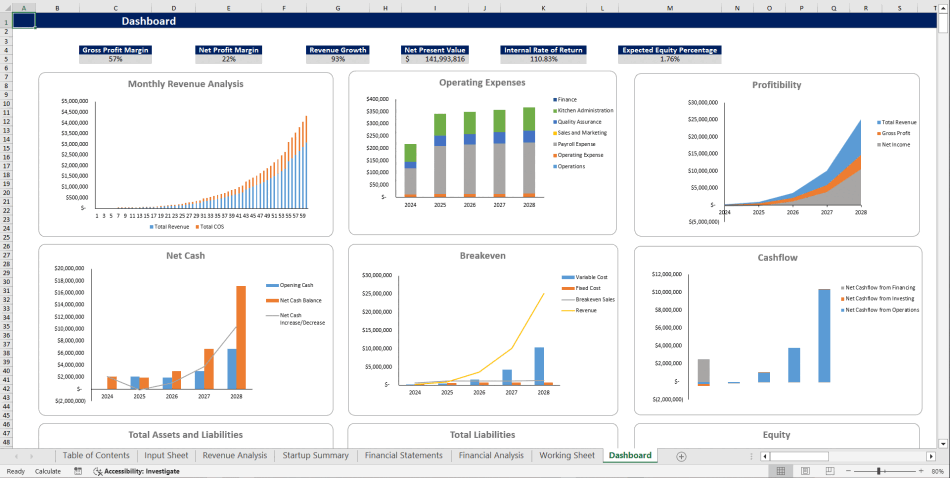Go to the Working Sheet tab
Viewport: 950px width, 478px height.
point(567,456)
